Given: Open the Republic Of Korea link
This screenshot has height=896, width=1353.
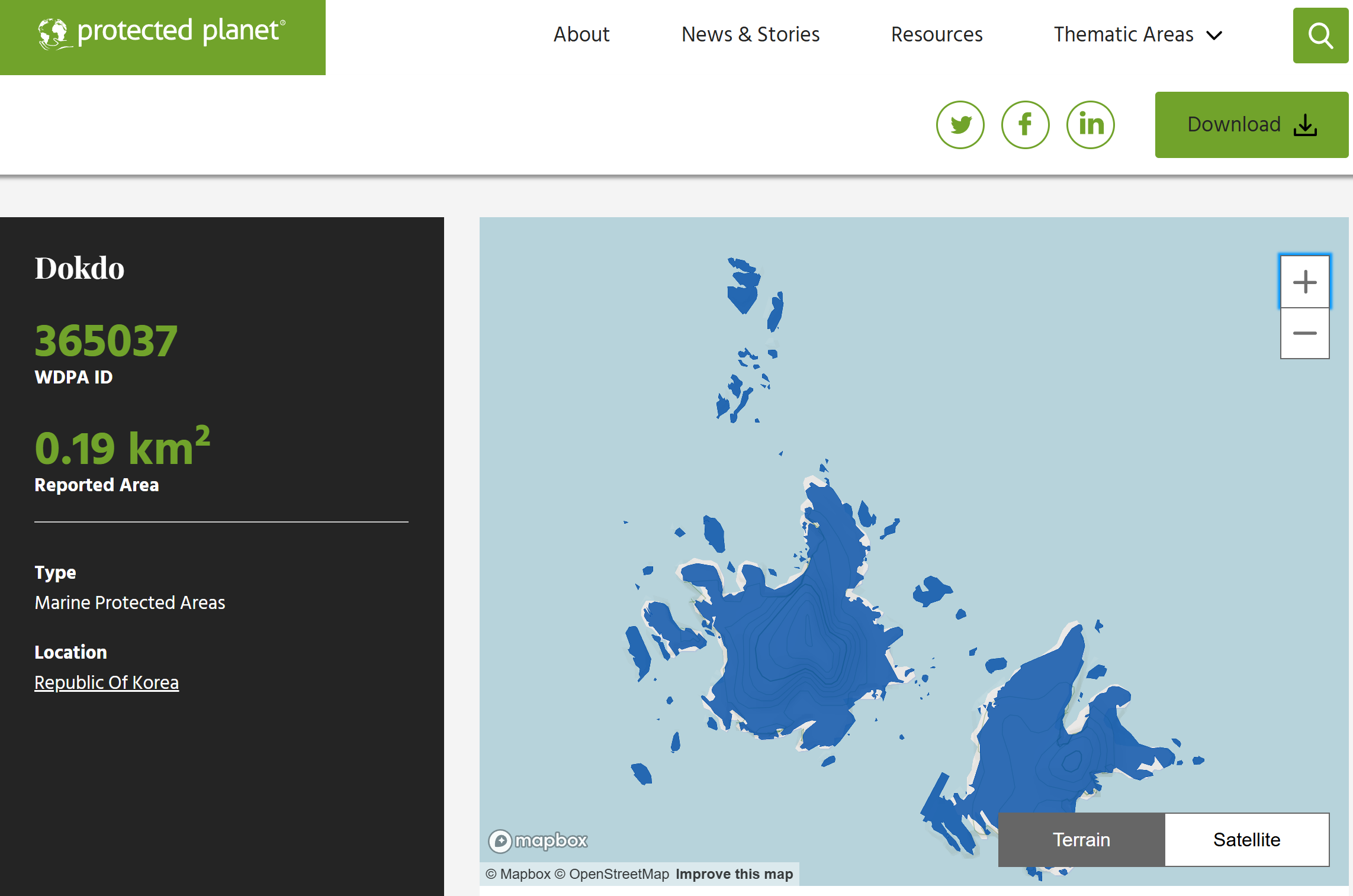Looking at the screenshot, I should click(x=107, y=682).
